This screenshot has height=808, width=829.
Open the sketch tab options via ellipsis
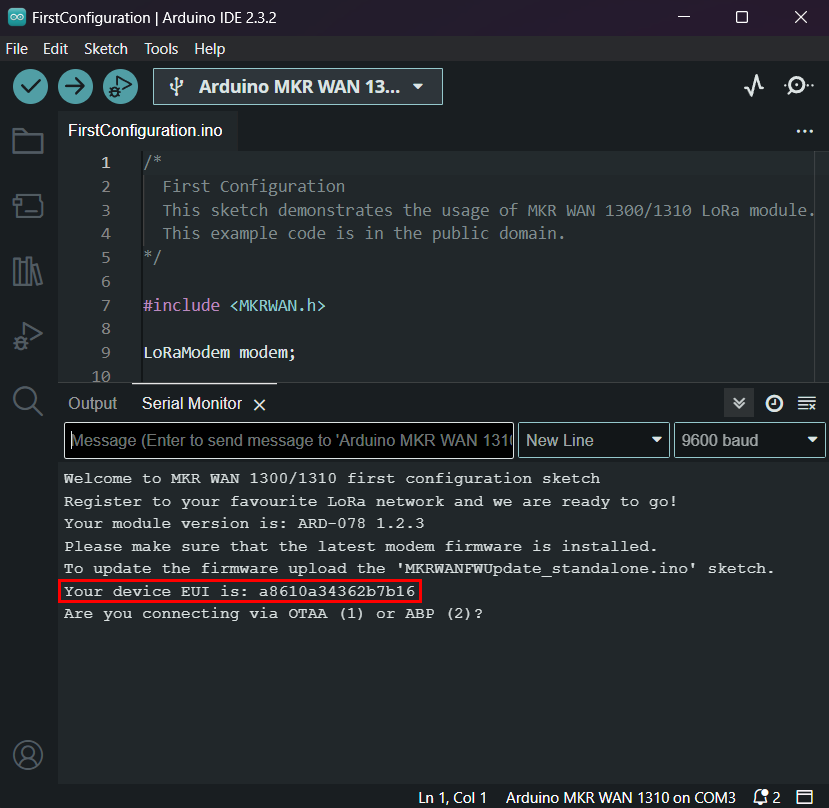[x=805, y=131]
